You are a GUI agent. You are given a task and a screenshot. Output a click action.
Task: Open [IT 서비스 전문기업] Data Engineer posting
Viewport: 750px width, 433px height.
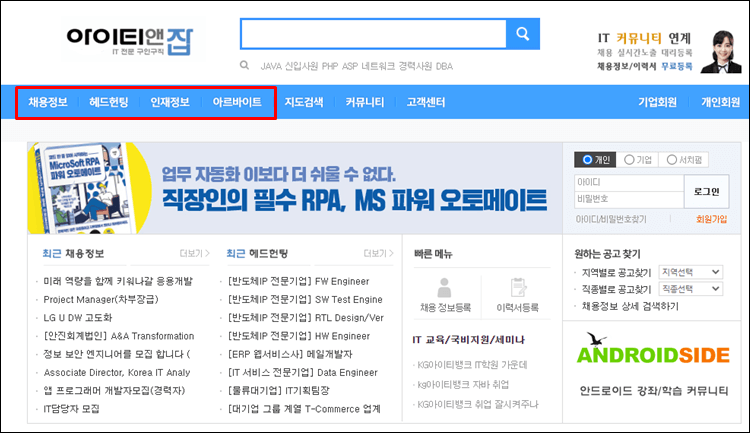tap(303, 372)
